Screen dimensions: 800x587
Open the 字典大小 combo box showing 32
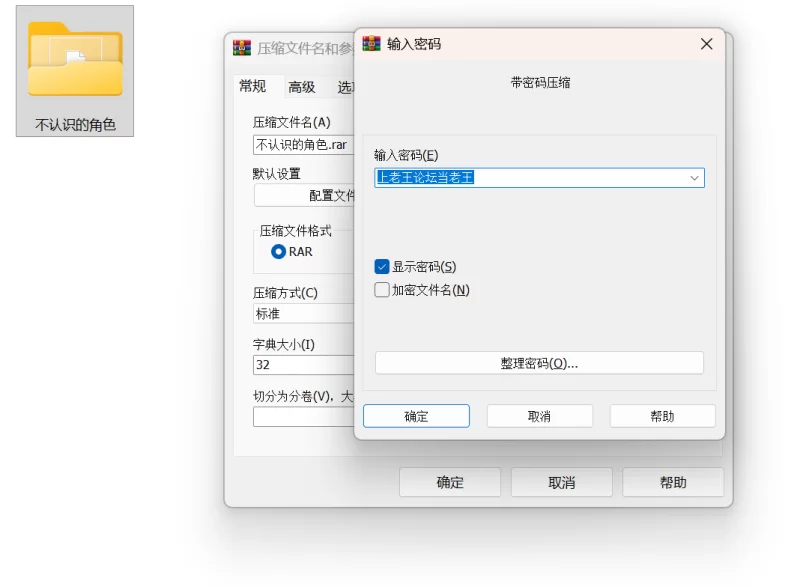(304, 365)
